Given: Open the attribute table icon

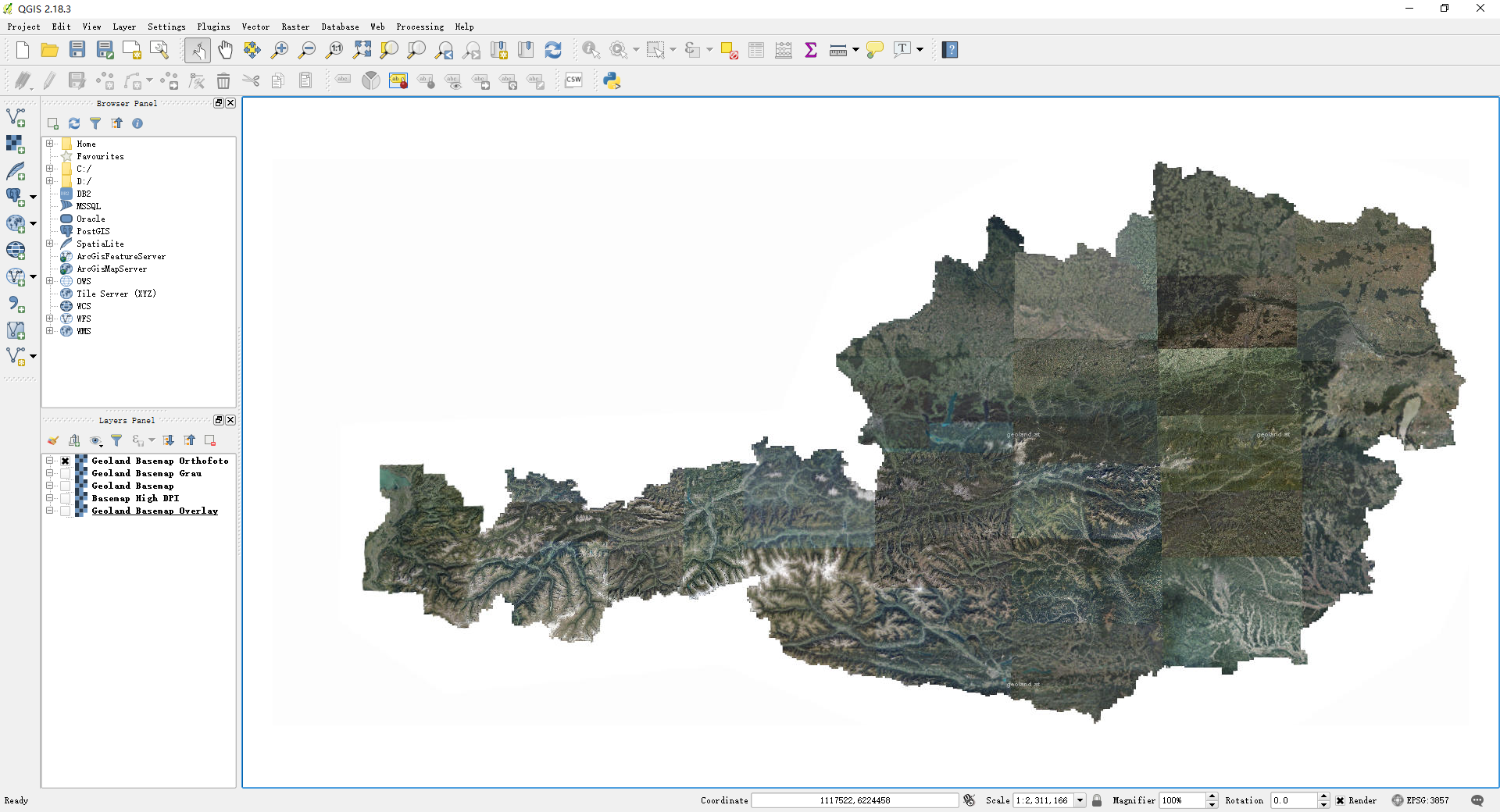Looking at the screenshot, I should (x=756, y=50).
